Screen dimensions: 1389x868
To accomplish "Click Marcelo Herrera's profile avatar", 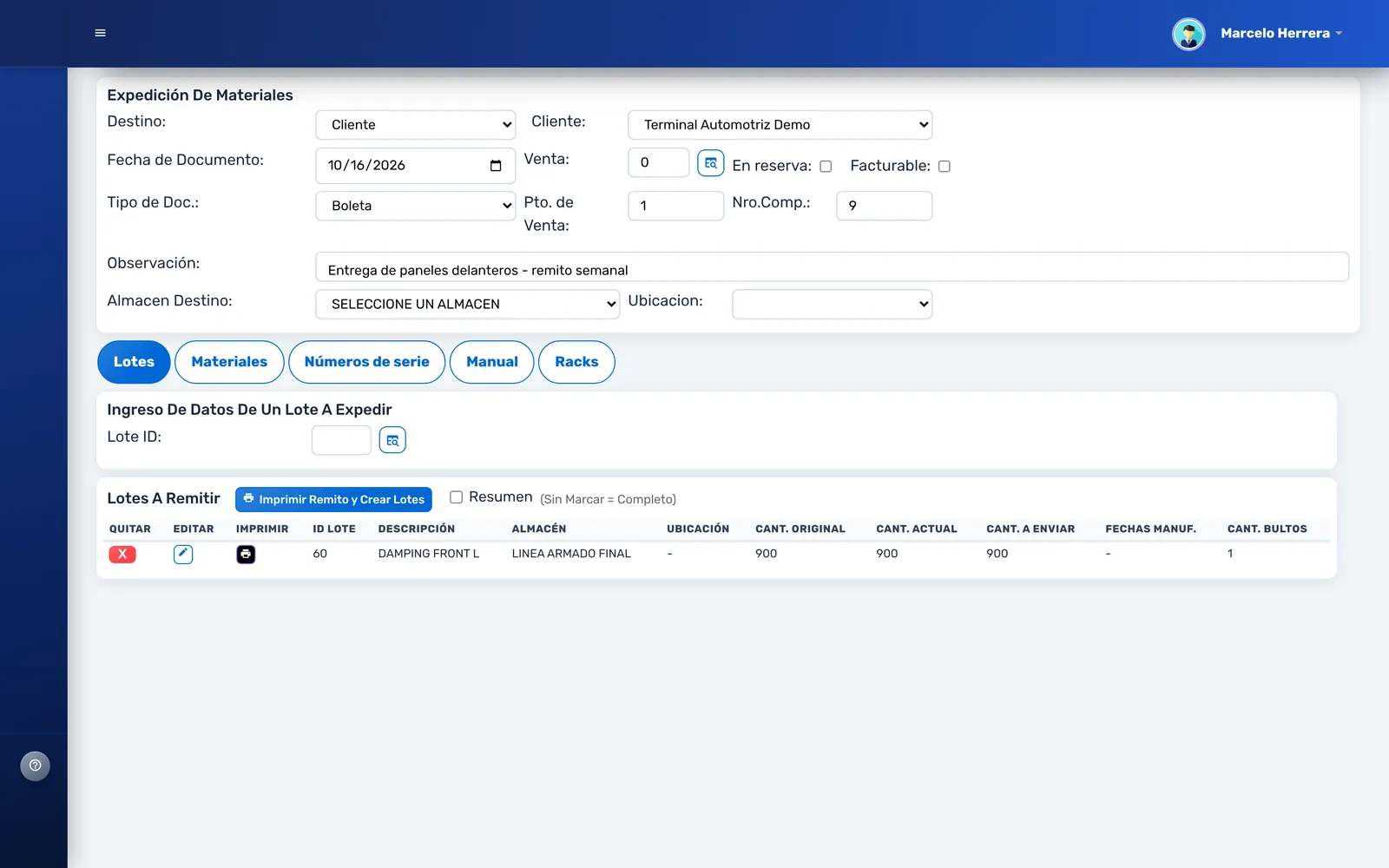I will (x=1188, y=34).
